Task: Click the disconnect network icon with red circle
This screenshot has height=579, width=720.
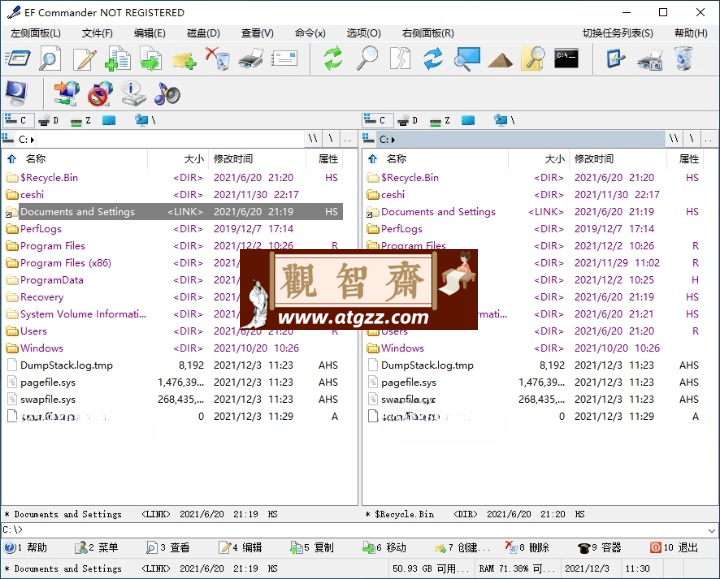Action: tap(100, 93)
